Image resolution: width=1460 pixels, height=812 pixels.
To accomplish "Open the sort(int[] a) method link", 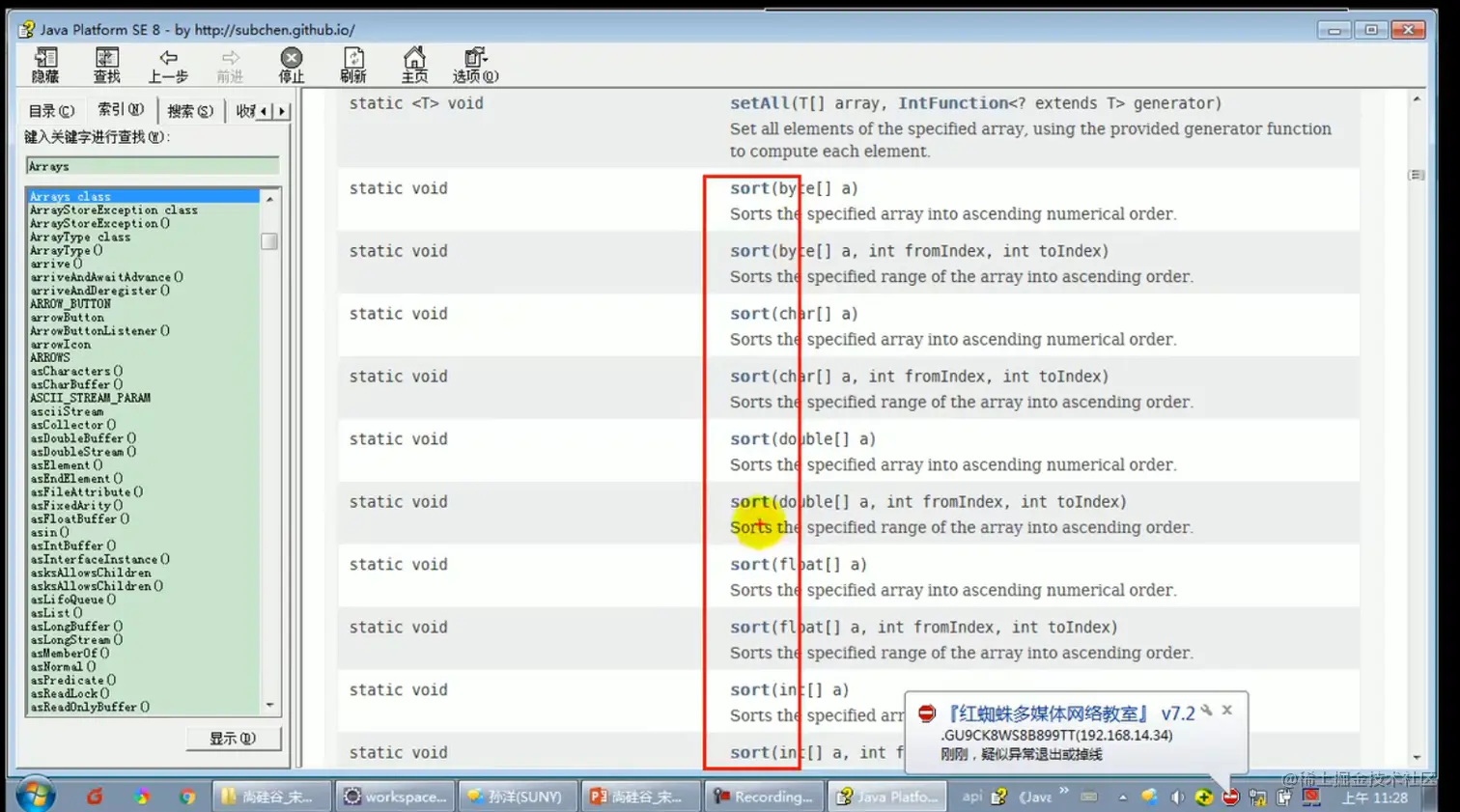I will click(749, 690).
